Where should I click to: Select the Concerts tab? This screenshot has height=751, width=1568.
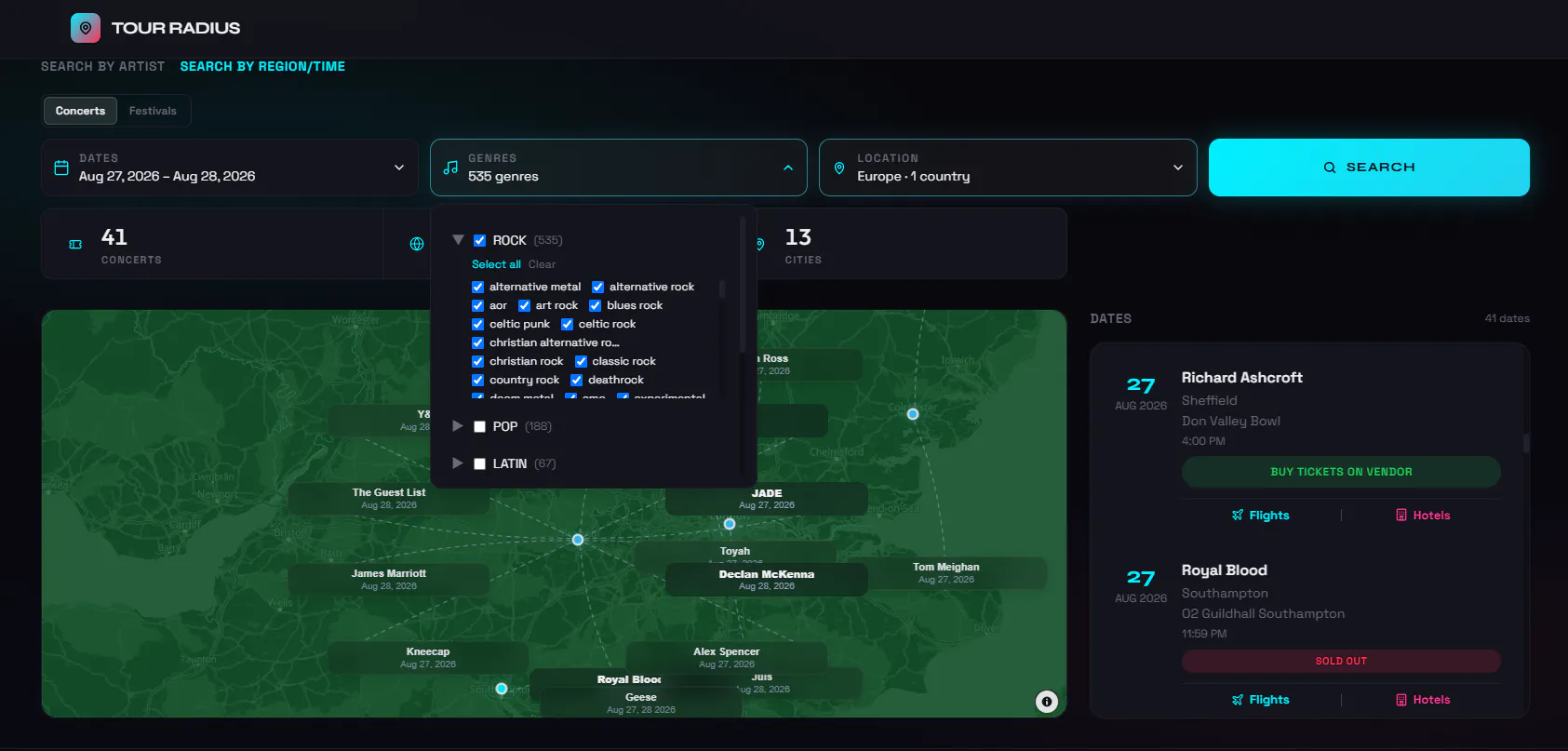pyautogui.click(x=80, y=111)
